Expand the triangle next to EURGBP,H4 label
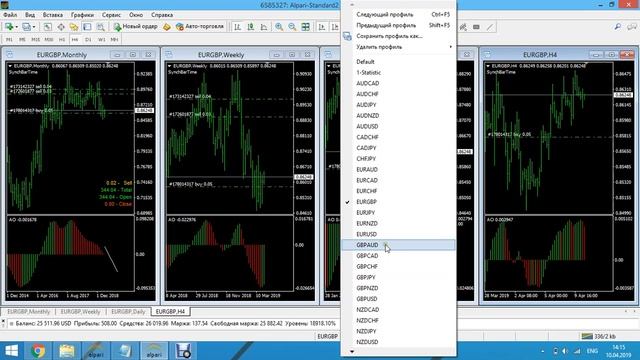Screen dimensions: 640x360 [488, 66]
